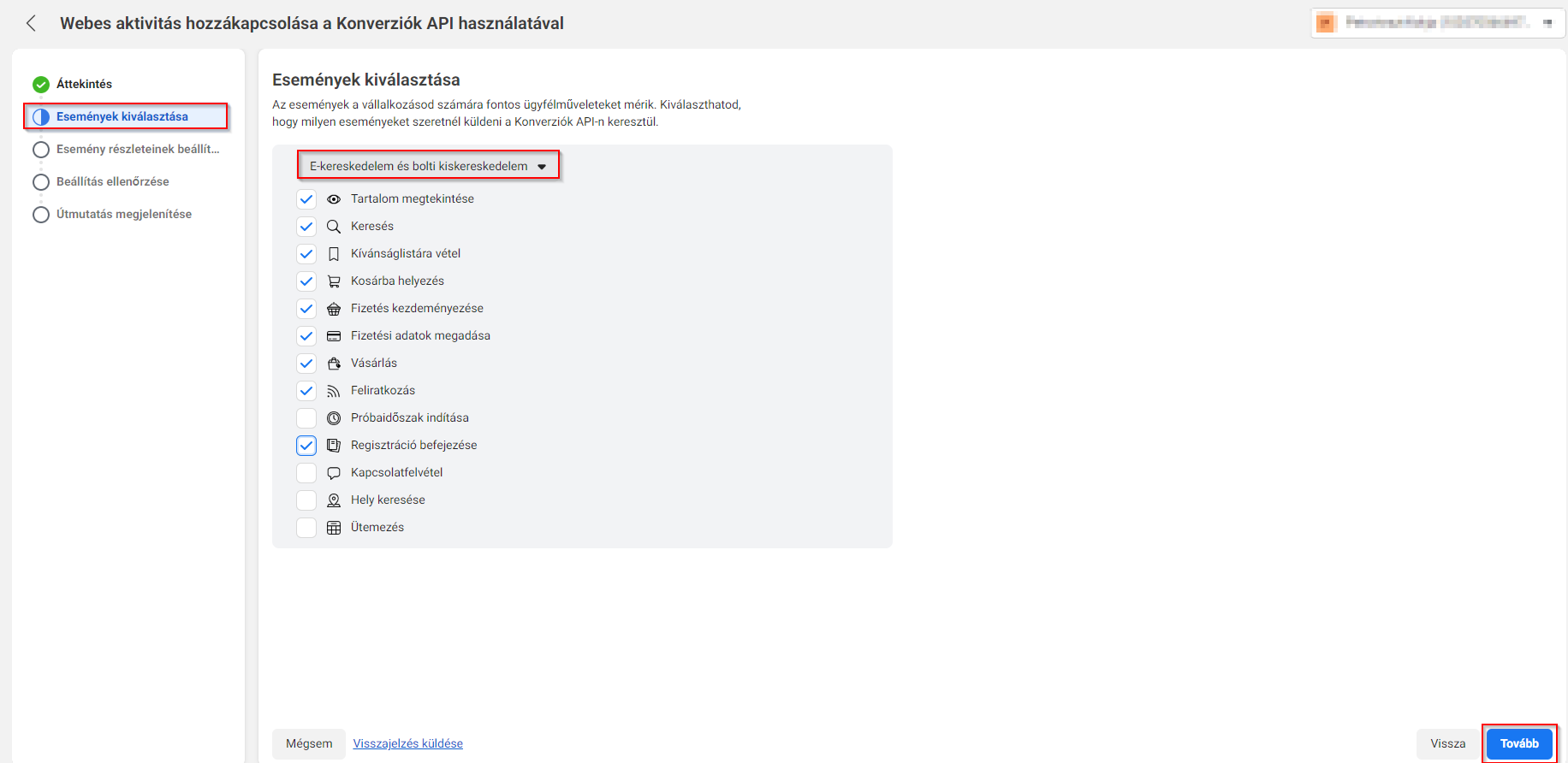Screen dimensions: 1568x763
Task: Uncheck the Regisztráció befejezése checkbox
Action: (306, 446)
